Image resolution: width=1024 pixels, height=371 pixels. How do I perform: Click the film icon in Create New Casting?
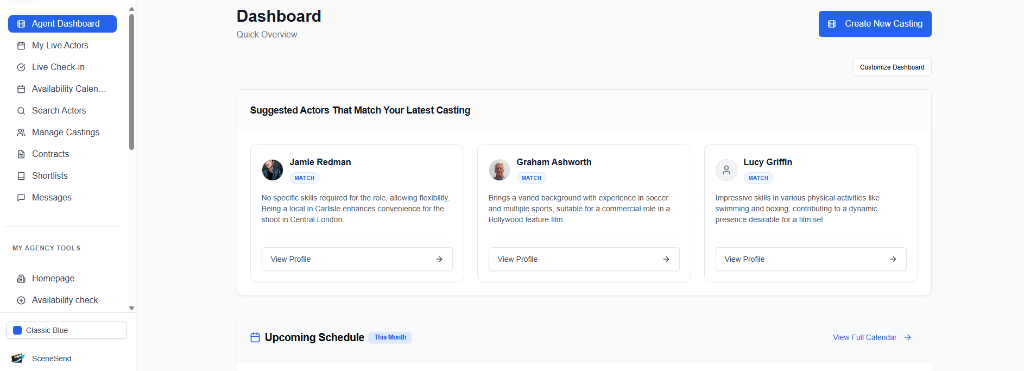[832, 24]
